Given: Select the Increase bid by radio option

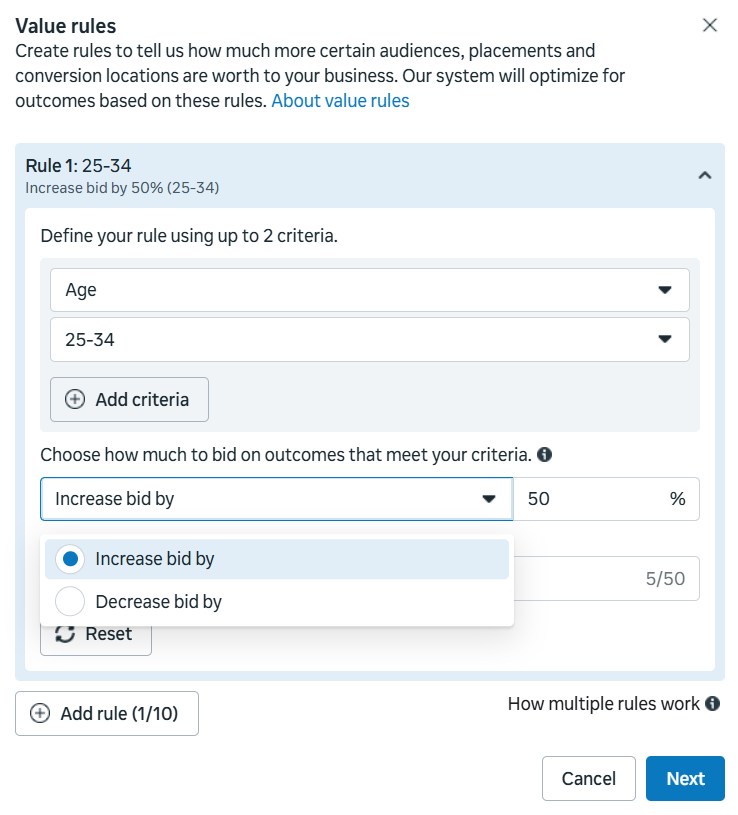Looking at the screenshot, I should tap(70, 559).
